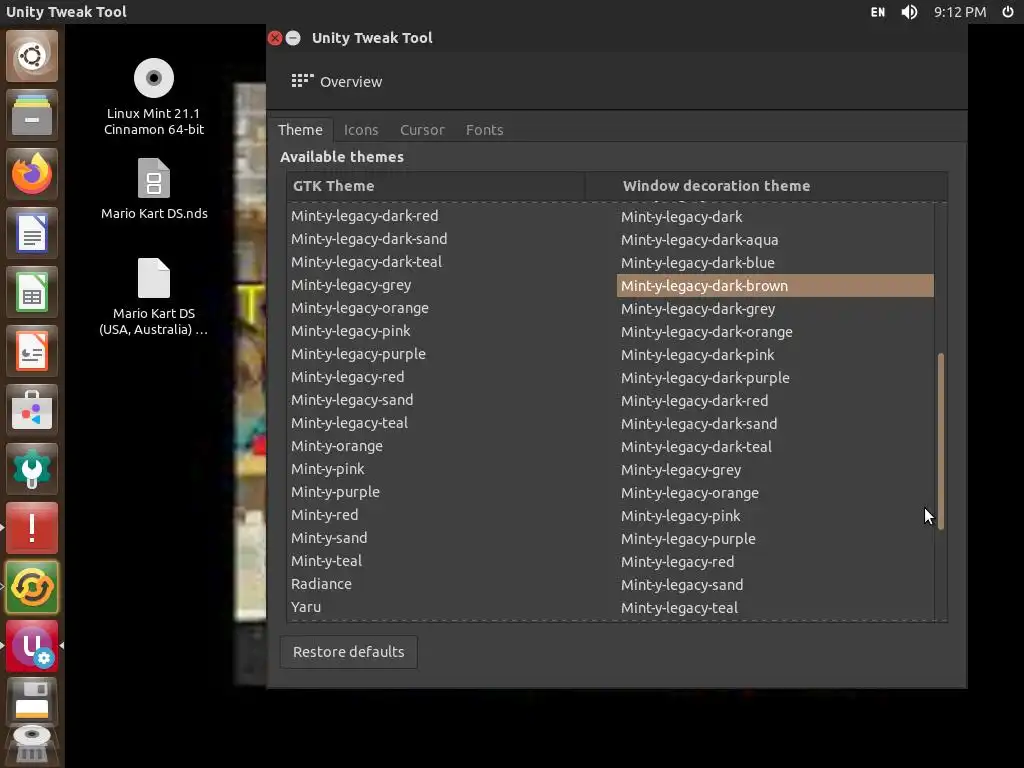Select Mint-y-legacy-pink window decoration
The width and height of the screenshot is (1024, 768).
point(775,516)
